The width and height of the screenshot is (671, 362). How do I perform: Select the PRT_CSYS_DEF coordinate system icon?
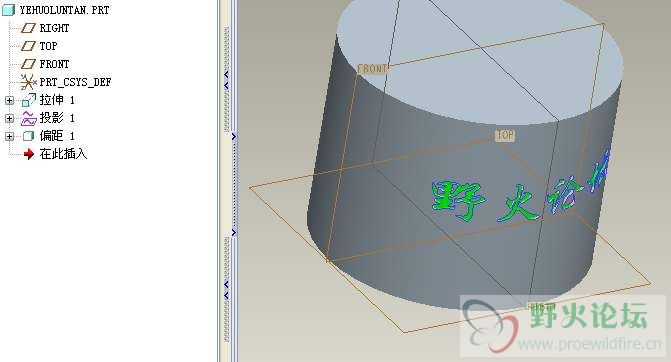pos(28,82)
